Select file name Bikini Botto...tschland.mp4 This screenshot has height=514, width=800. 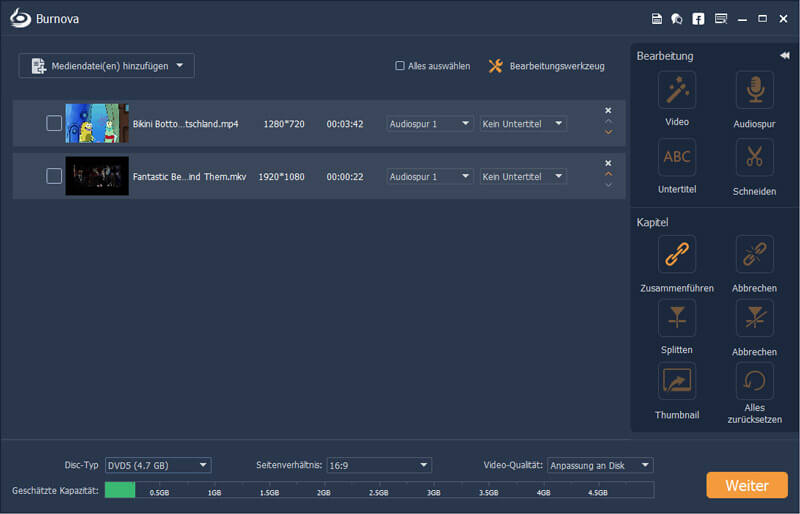(185, 124)
